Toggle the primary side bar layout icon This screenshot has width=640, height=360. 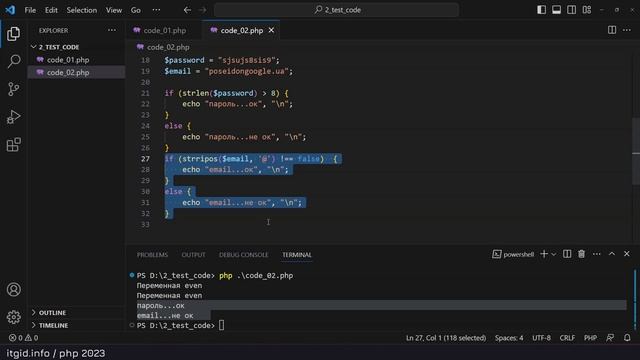pos(541,10)
